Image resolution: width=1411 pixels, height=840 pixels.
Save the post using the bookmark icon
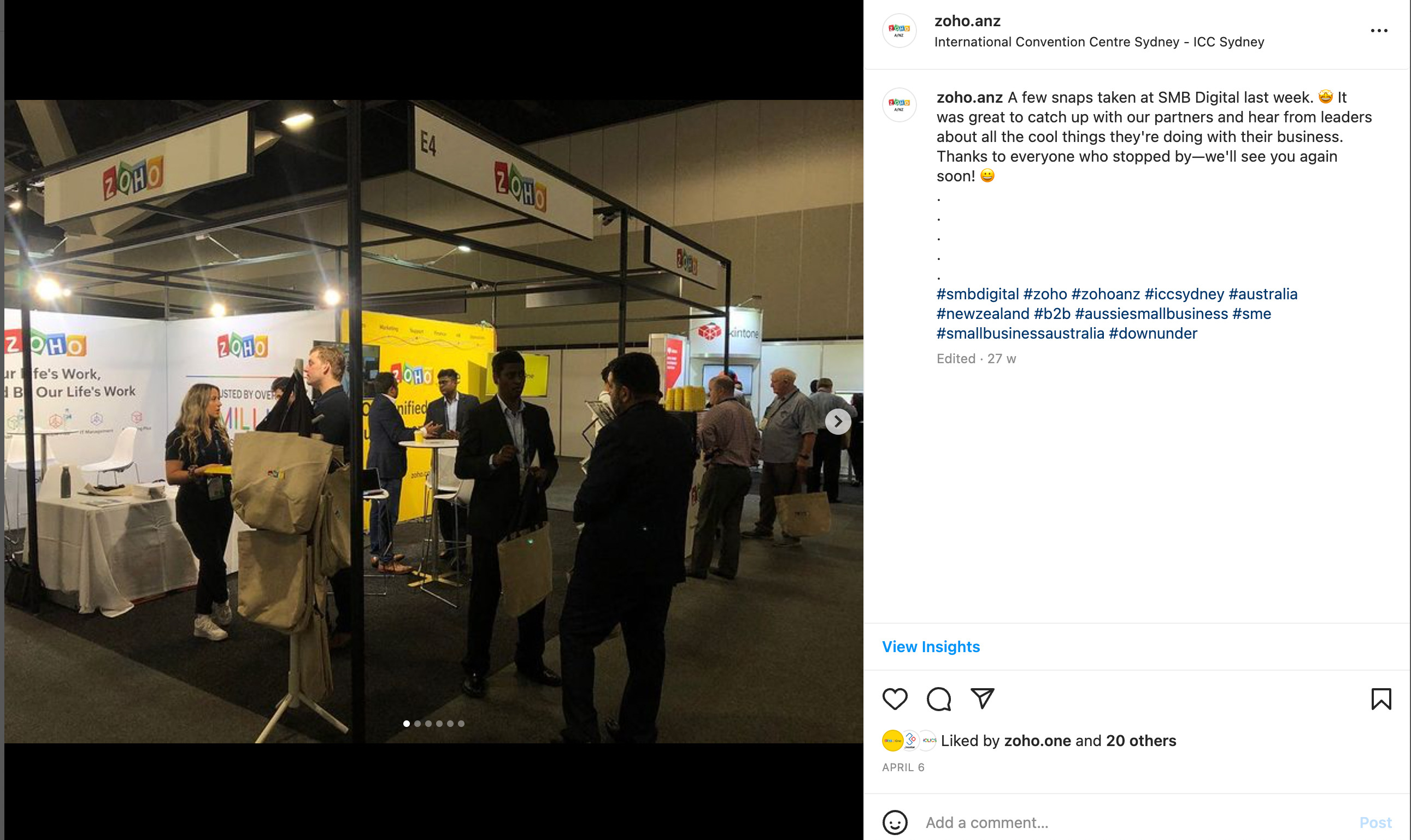tap(1381, 699)
